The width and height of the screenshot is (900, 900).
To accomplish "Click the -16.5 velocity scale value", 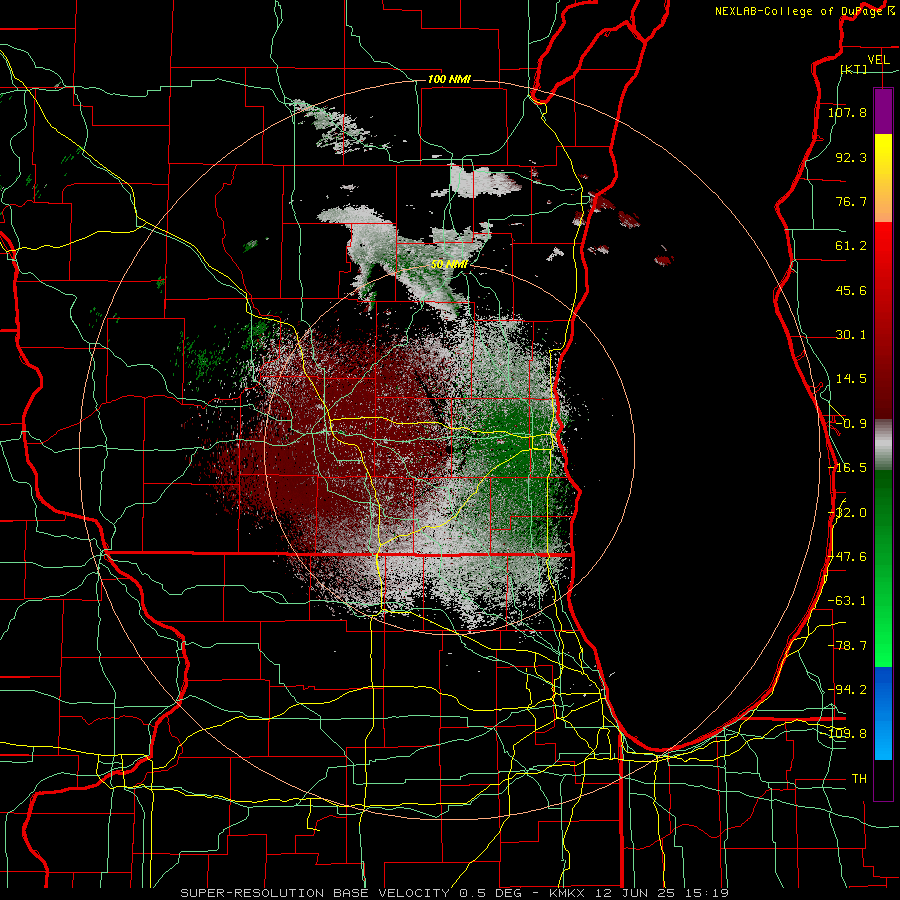I will [x=847, y=468].
